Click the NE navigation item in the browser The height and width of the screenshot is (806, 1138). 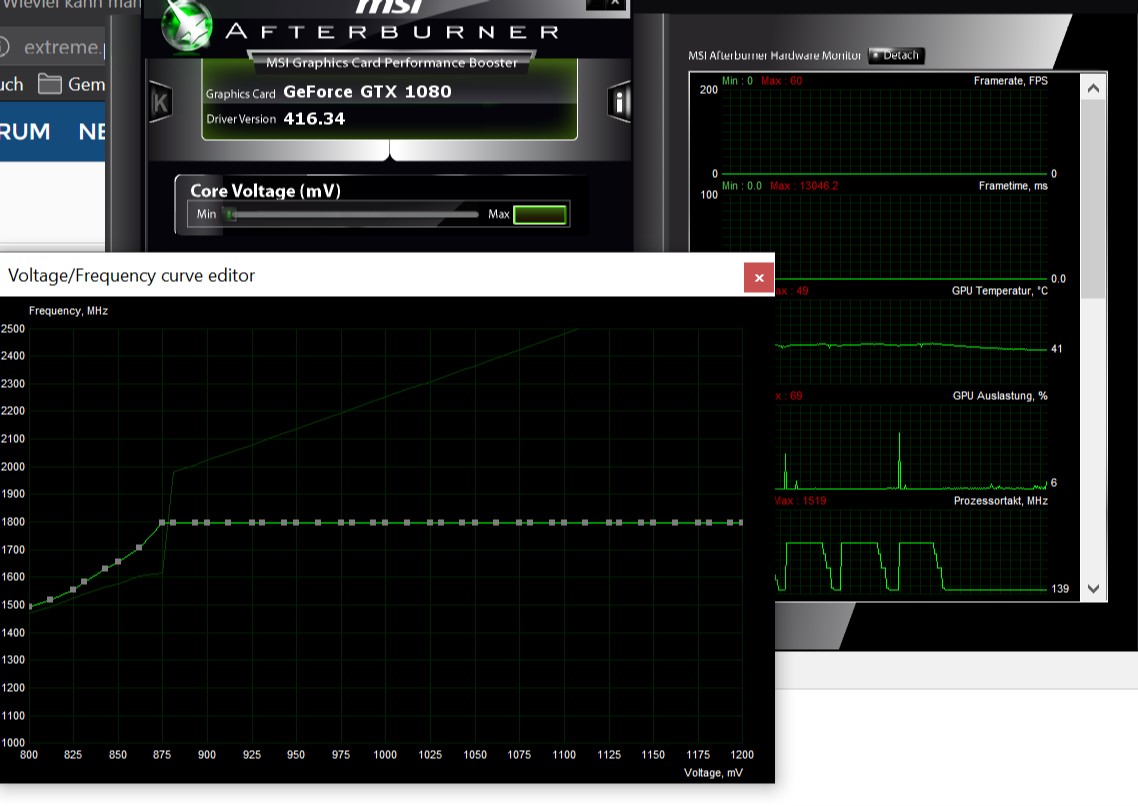tap(91, 131)
